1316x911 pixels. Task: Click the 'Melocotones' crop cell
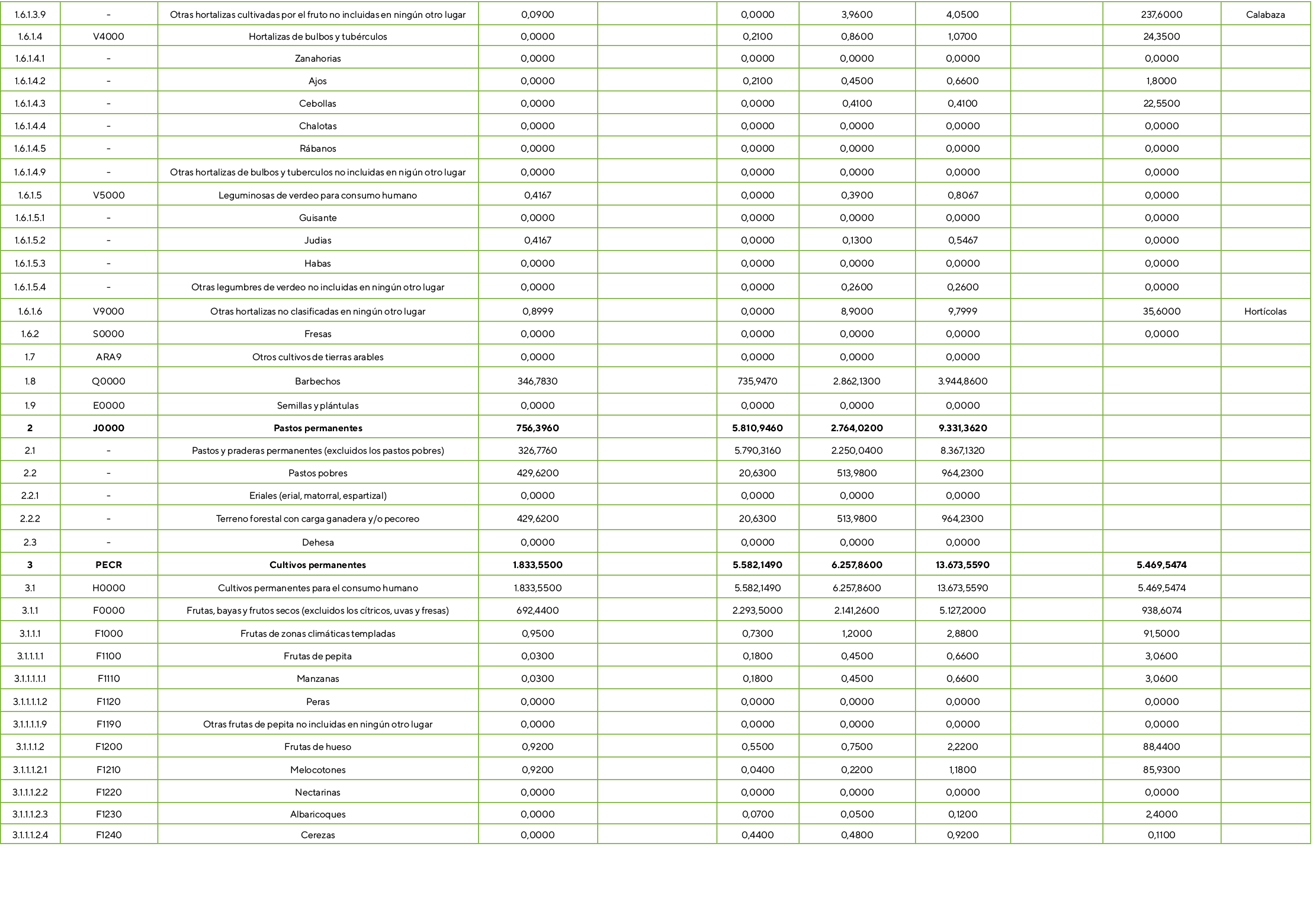pos(317,770)
